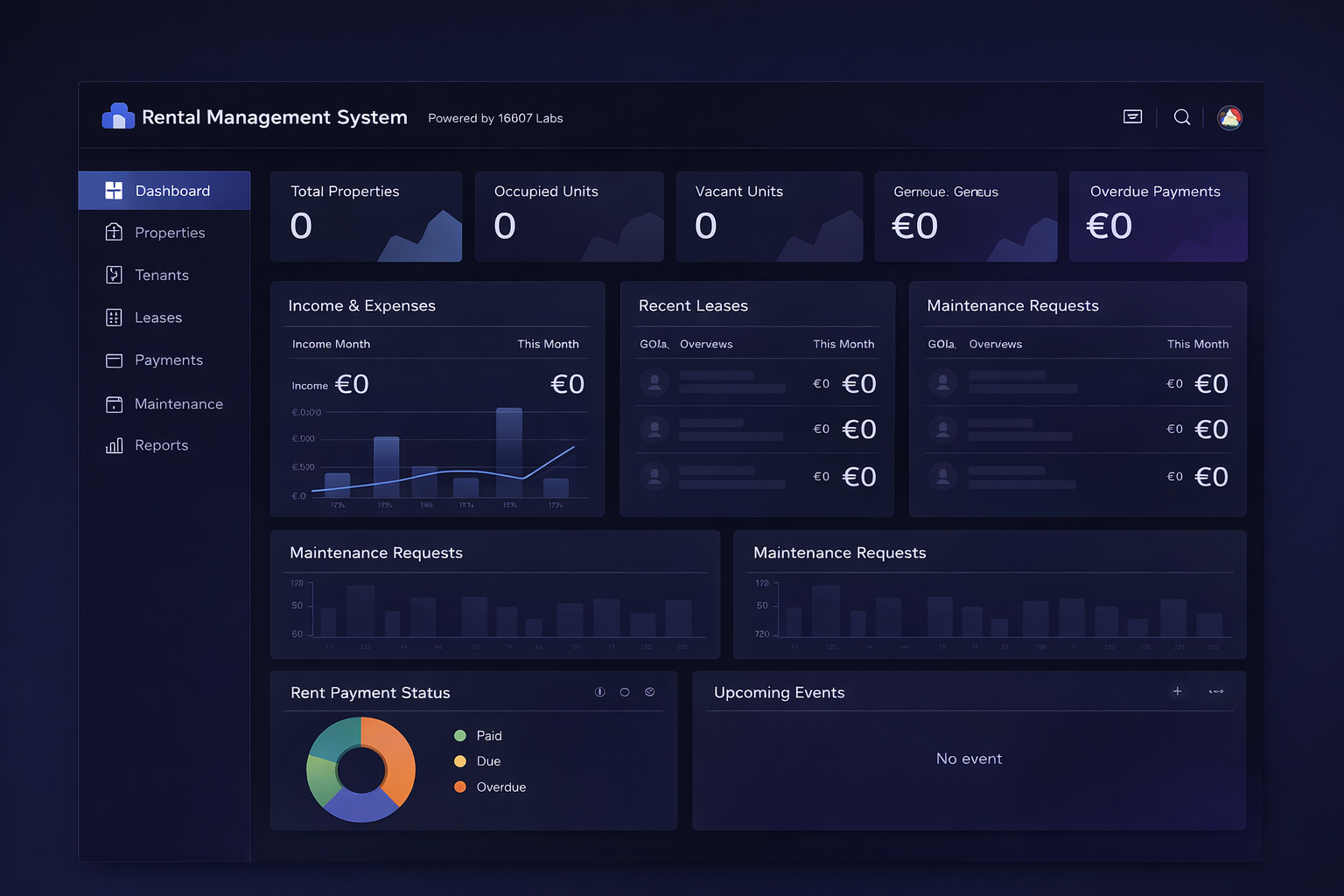Open the This Month dropdown in Recent Leases
1344x896 pixels.
[x=843, y=344]
